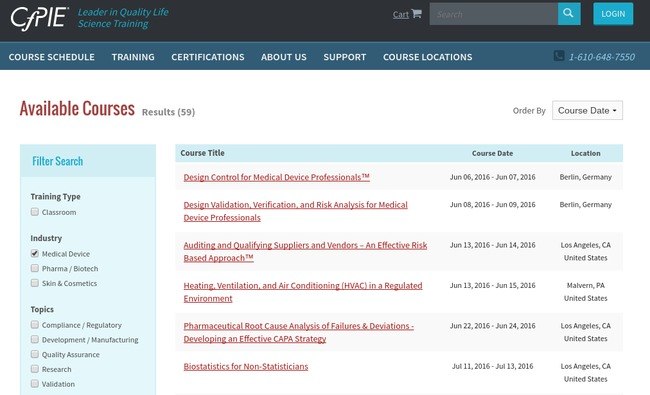
Task: Check the Compliance / Regulatory checkbox
Action: [x=35, y=325]
